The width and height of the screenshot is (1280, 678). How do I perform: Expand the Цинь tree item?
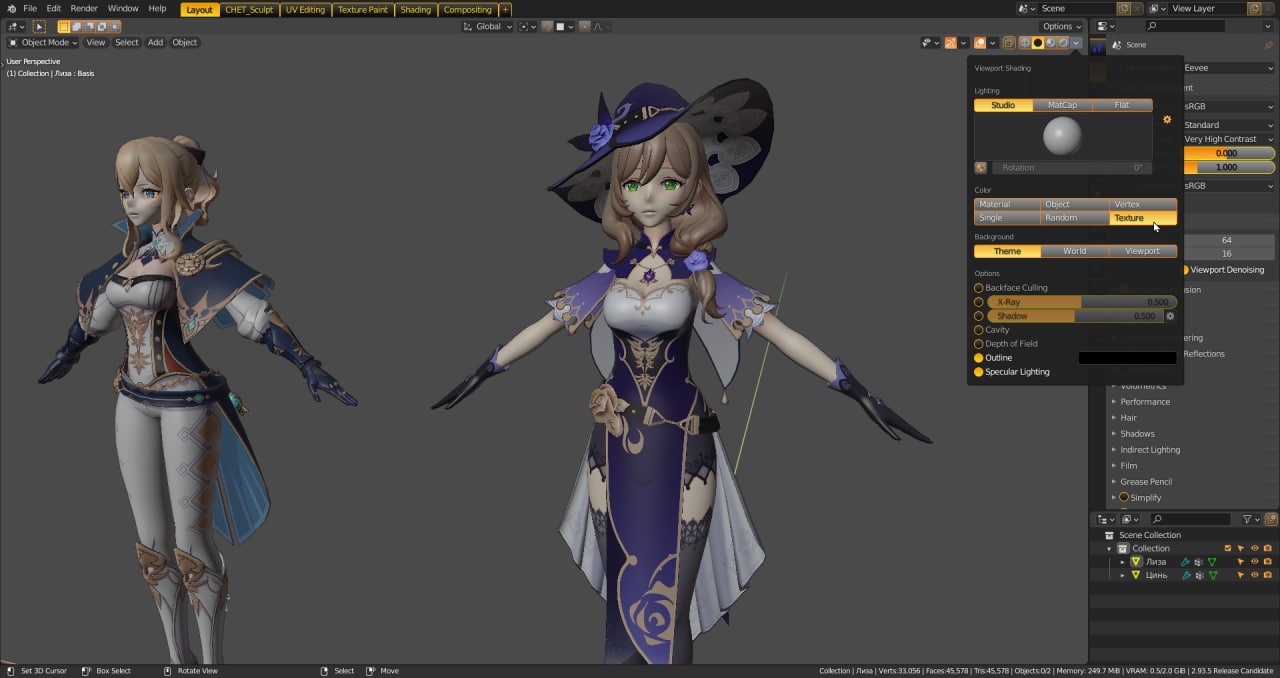(1122, 576)
